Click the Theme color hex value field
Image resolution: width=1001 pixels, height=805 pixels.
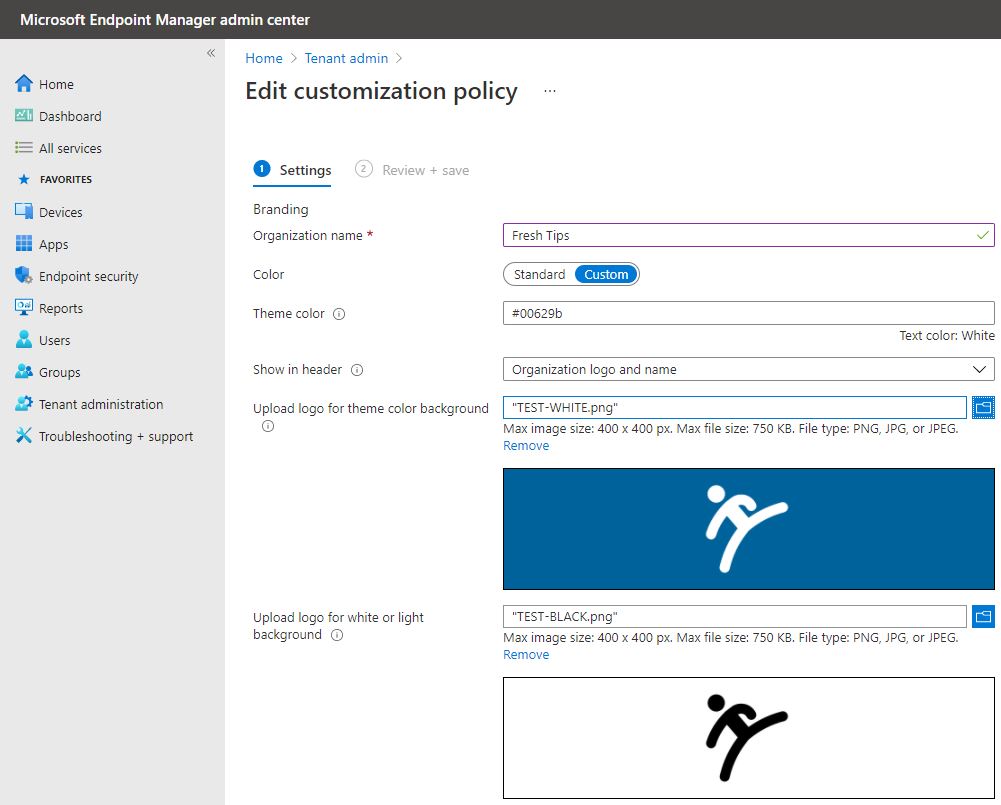pos(748,313)
